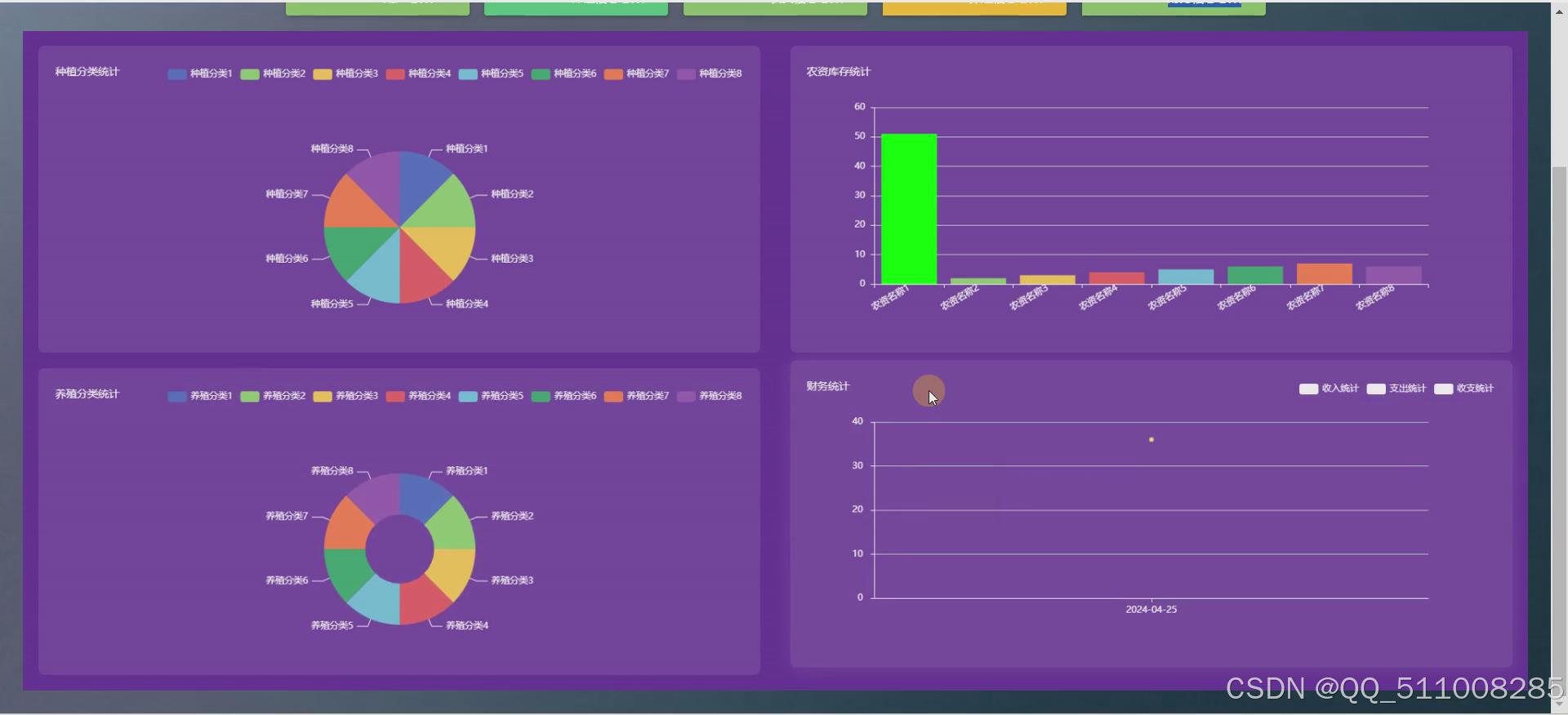Toggle 种植分类3 legend item
The image size is (1568, 715).
coord(345,73)
